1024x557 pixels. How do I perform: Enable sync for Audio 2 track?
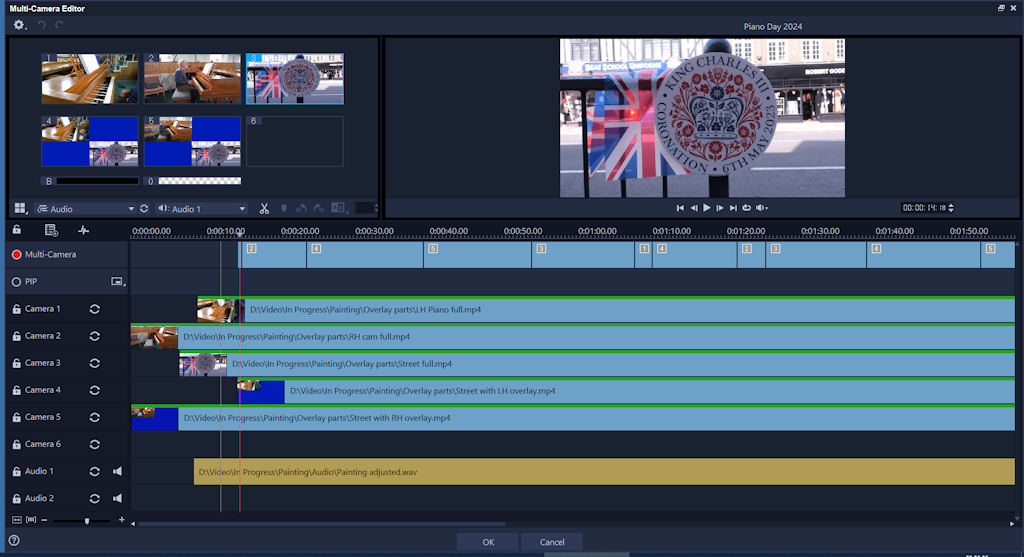click(95, 498)
